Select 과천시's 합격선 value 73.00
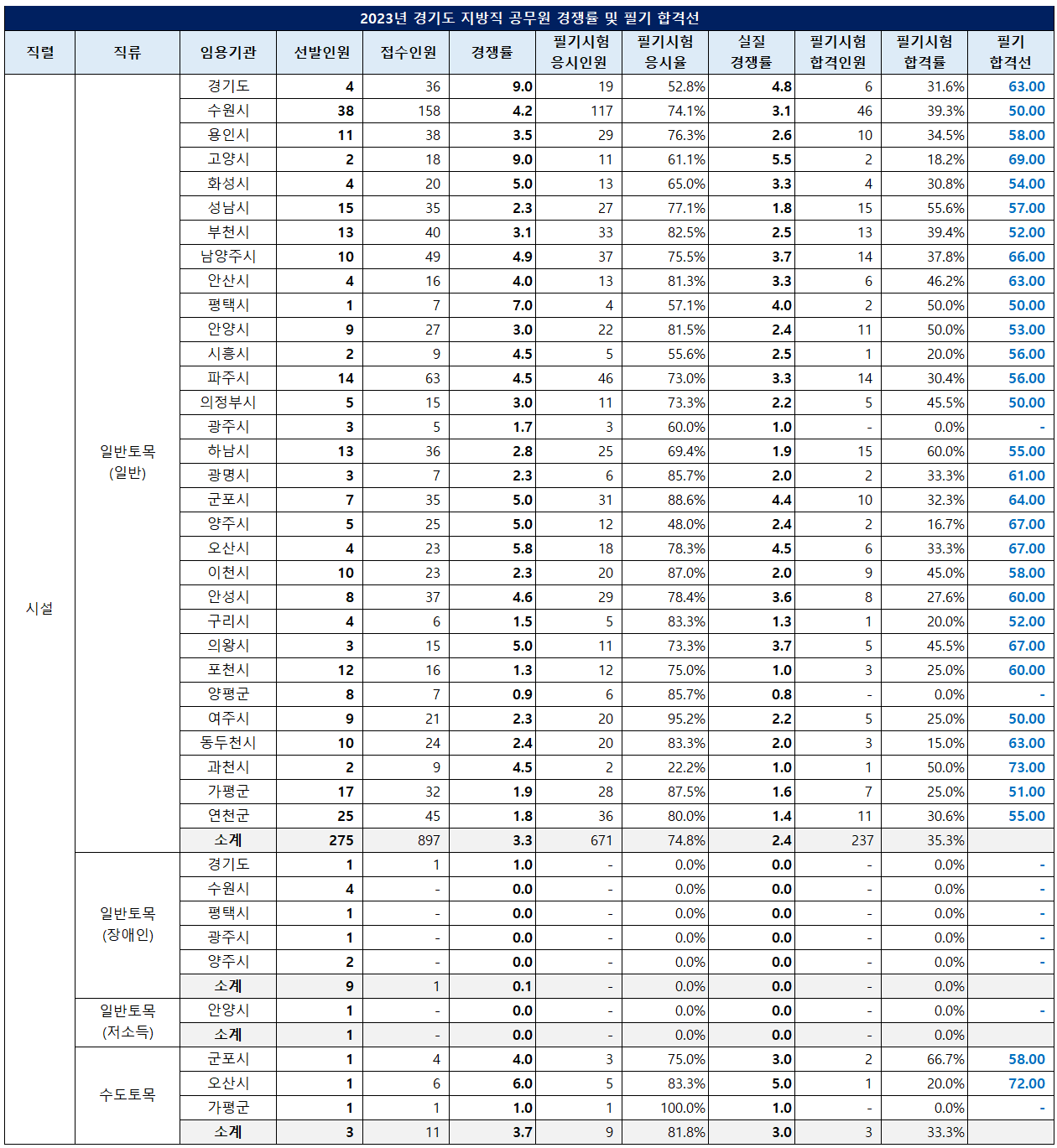 [1027, 767]
